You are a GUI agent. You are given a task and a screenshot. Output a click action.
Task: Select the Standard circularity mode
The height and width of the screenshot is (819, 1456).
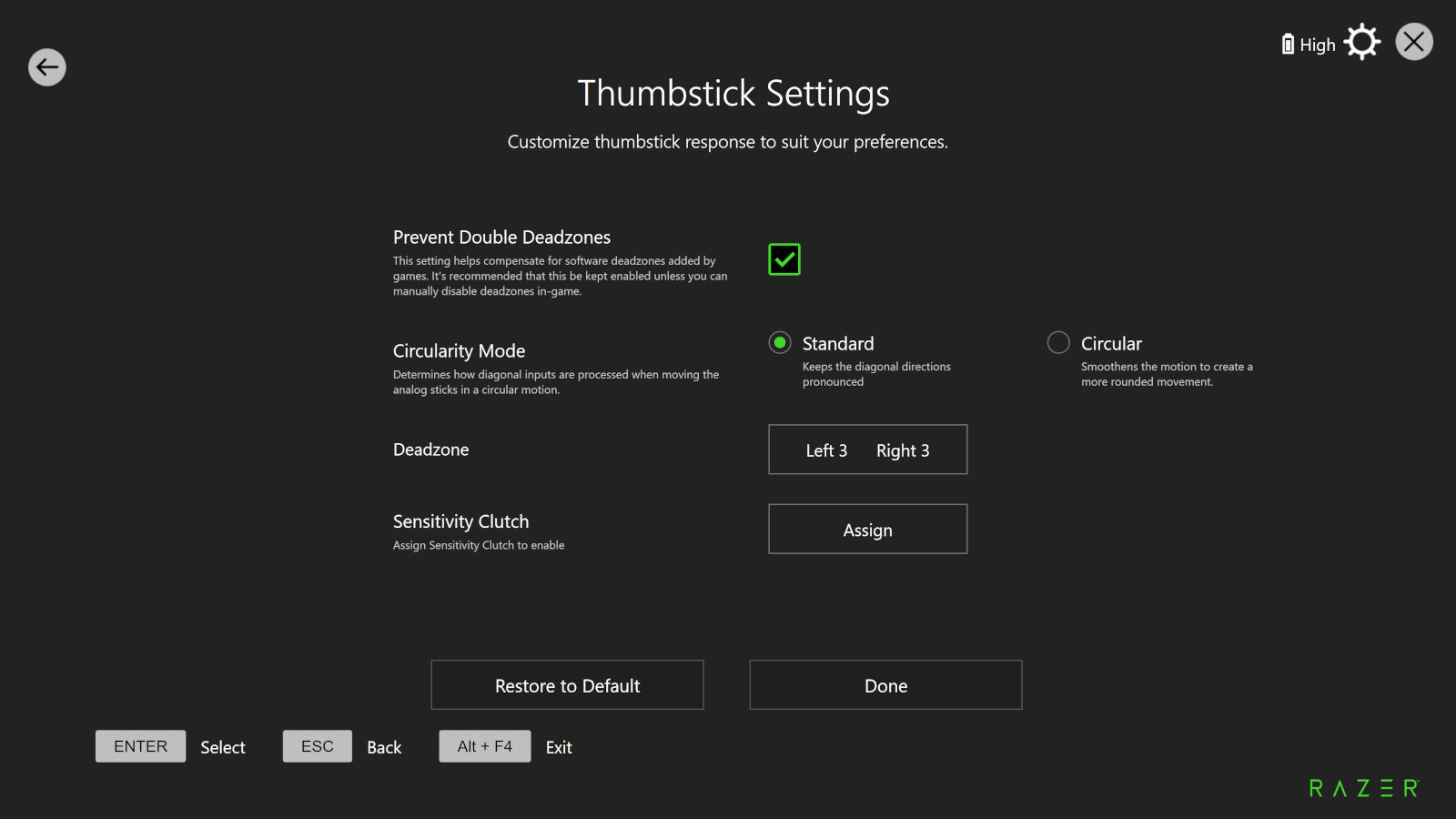780,343
